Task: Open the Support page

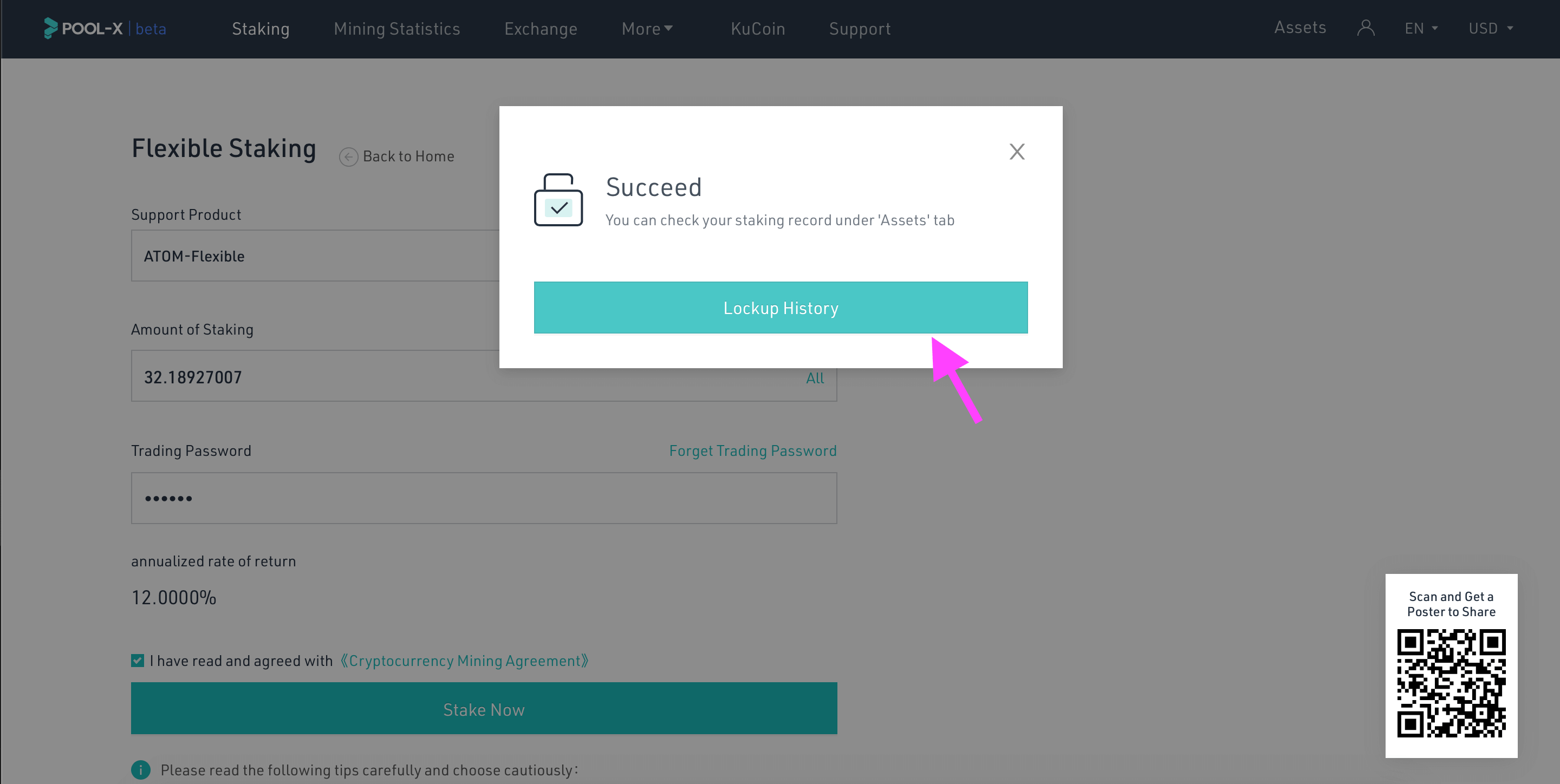Action: click(859, 29)
